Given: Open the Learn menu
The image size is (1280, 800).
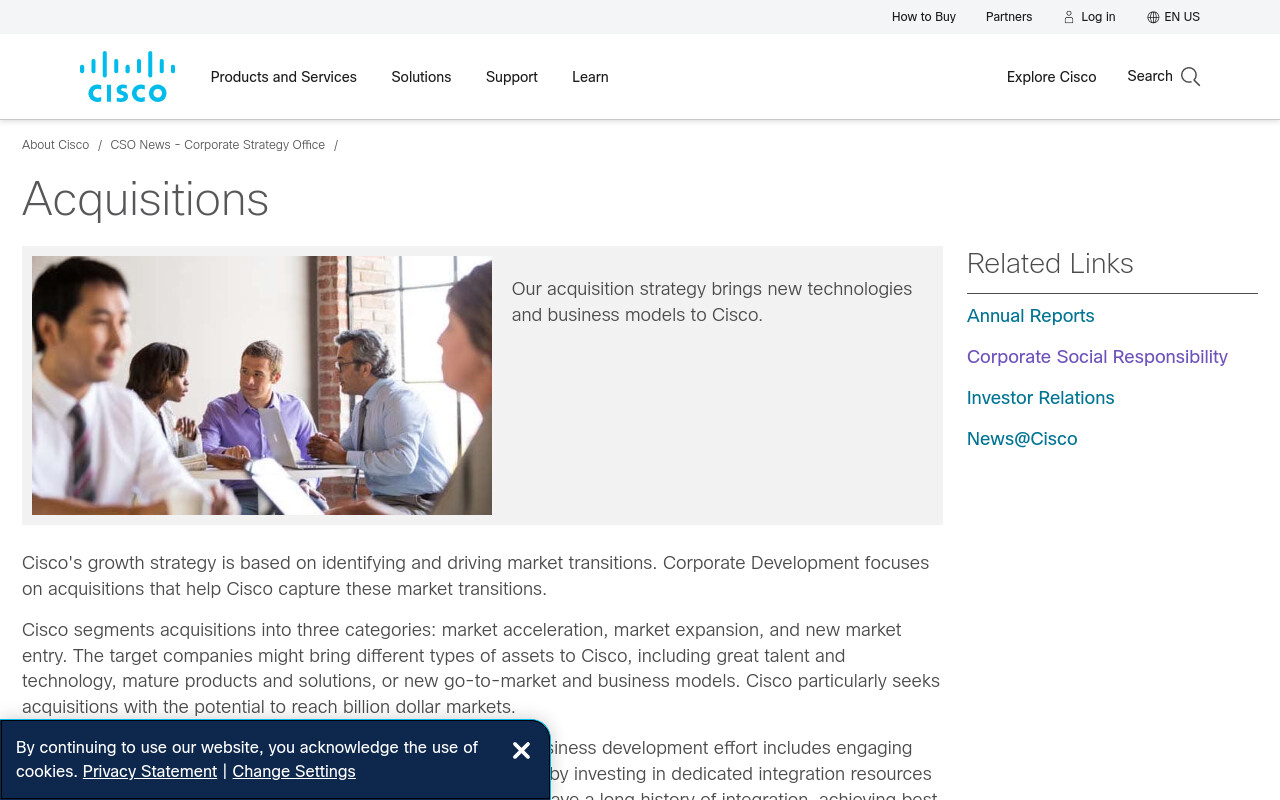Looking at the screenshot, I should [590, 77].
